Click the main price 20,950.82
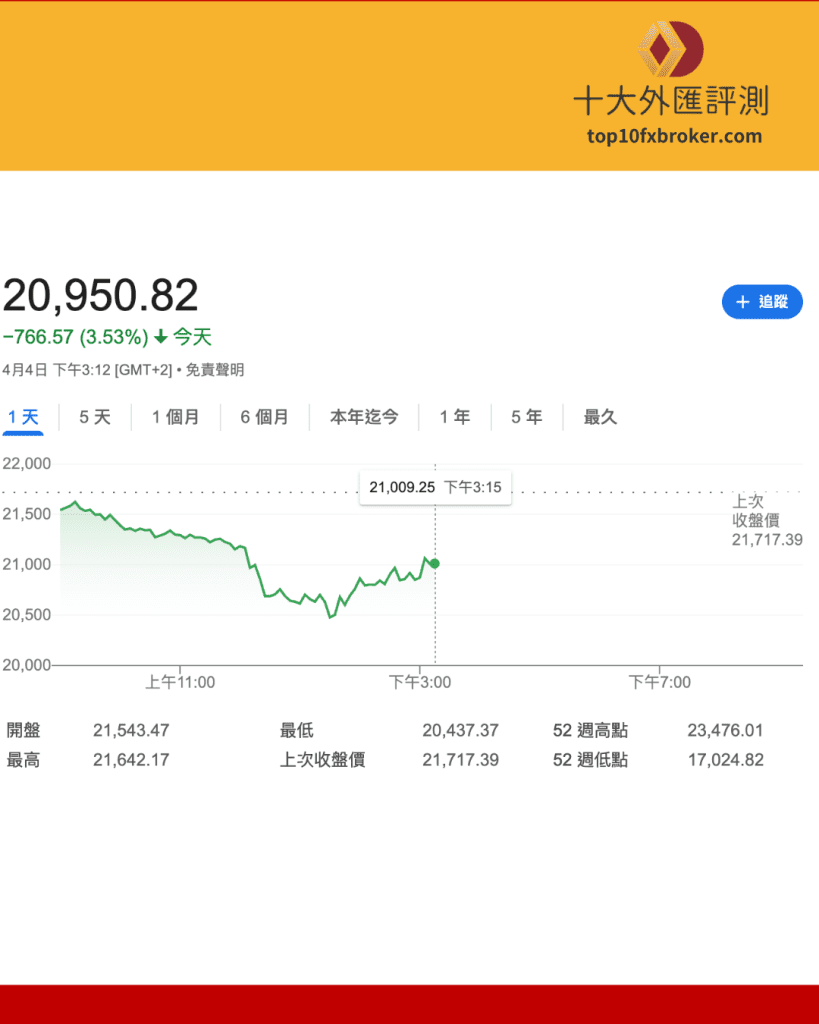Viewport: 819px width, 1024px height. [x=101, y=295]
